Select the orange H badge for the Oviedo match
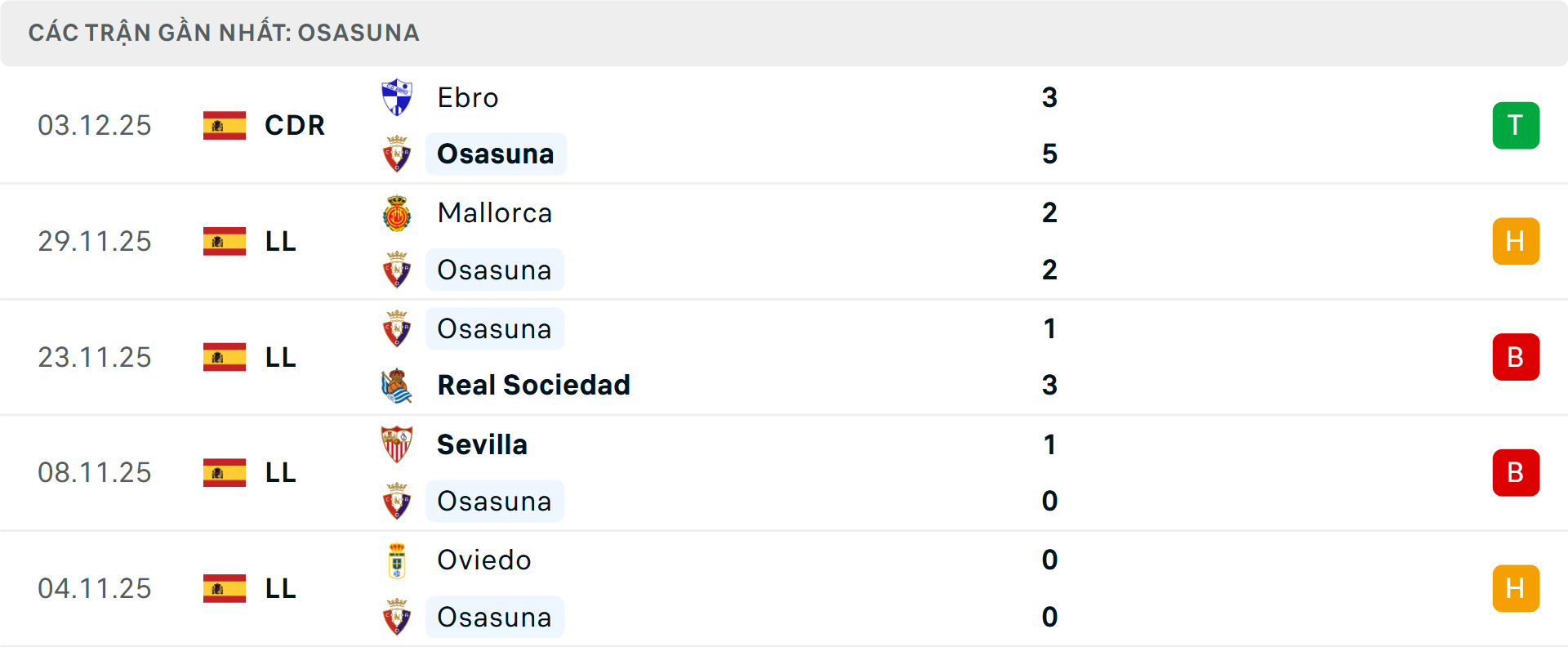Image resolution: width=1568 pixels, height=647 pixels. click(1516, 588)
